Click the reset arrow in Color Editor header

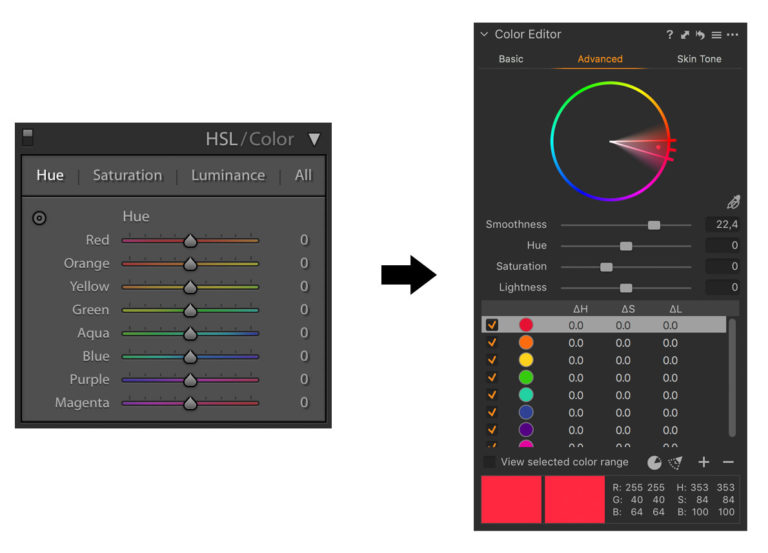point(701,35)
